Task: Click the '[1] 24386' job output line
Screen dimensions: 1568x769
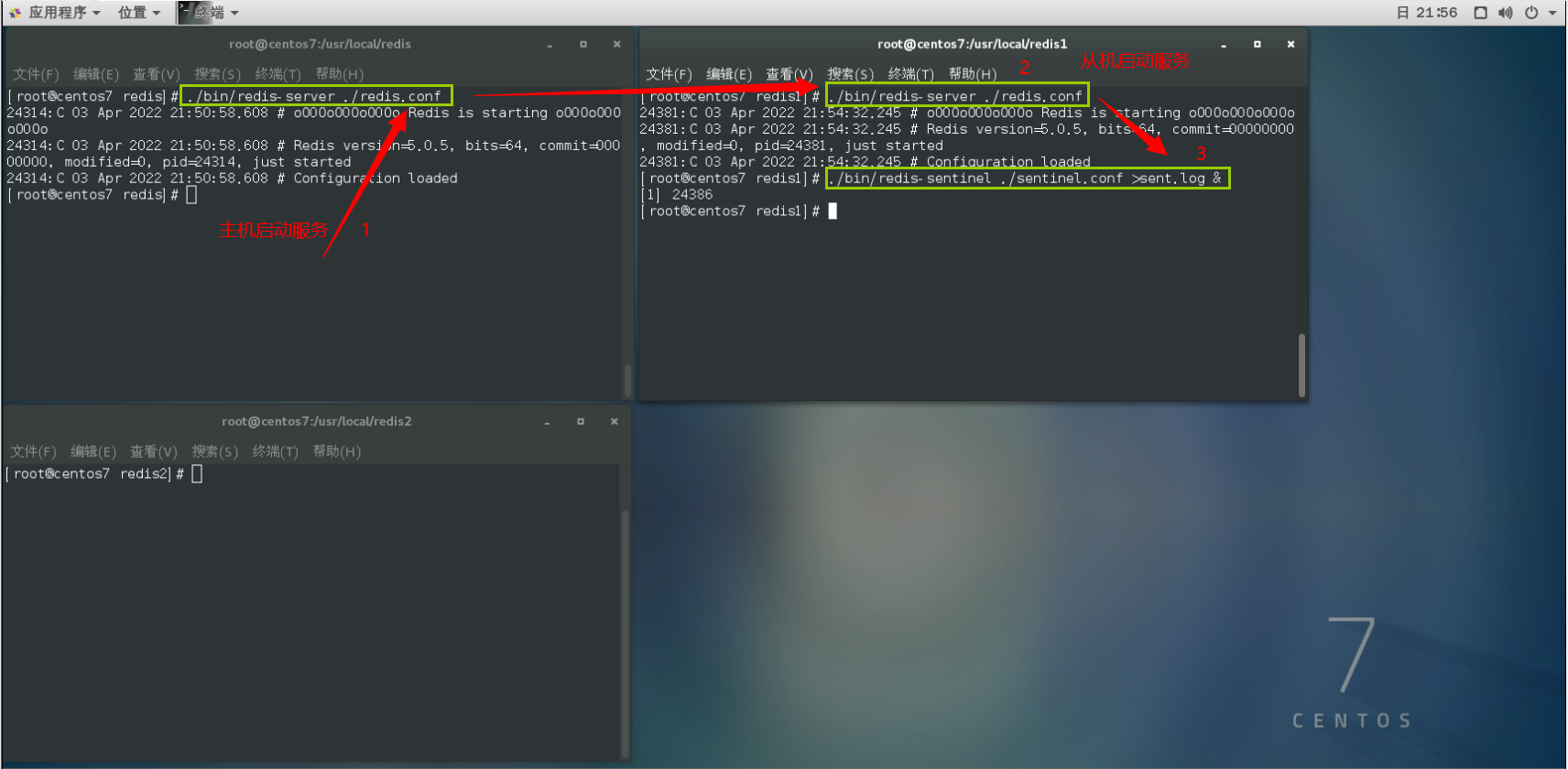Action: coord(677,195)
